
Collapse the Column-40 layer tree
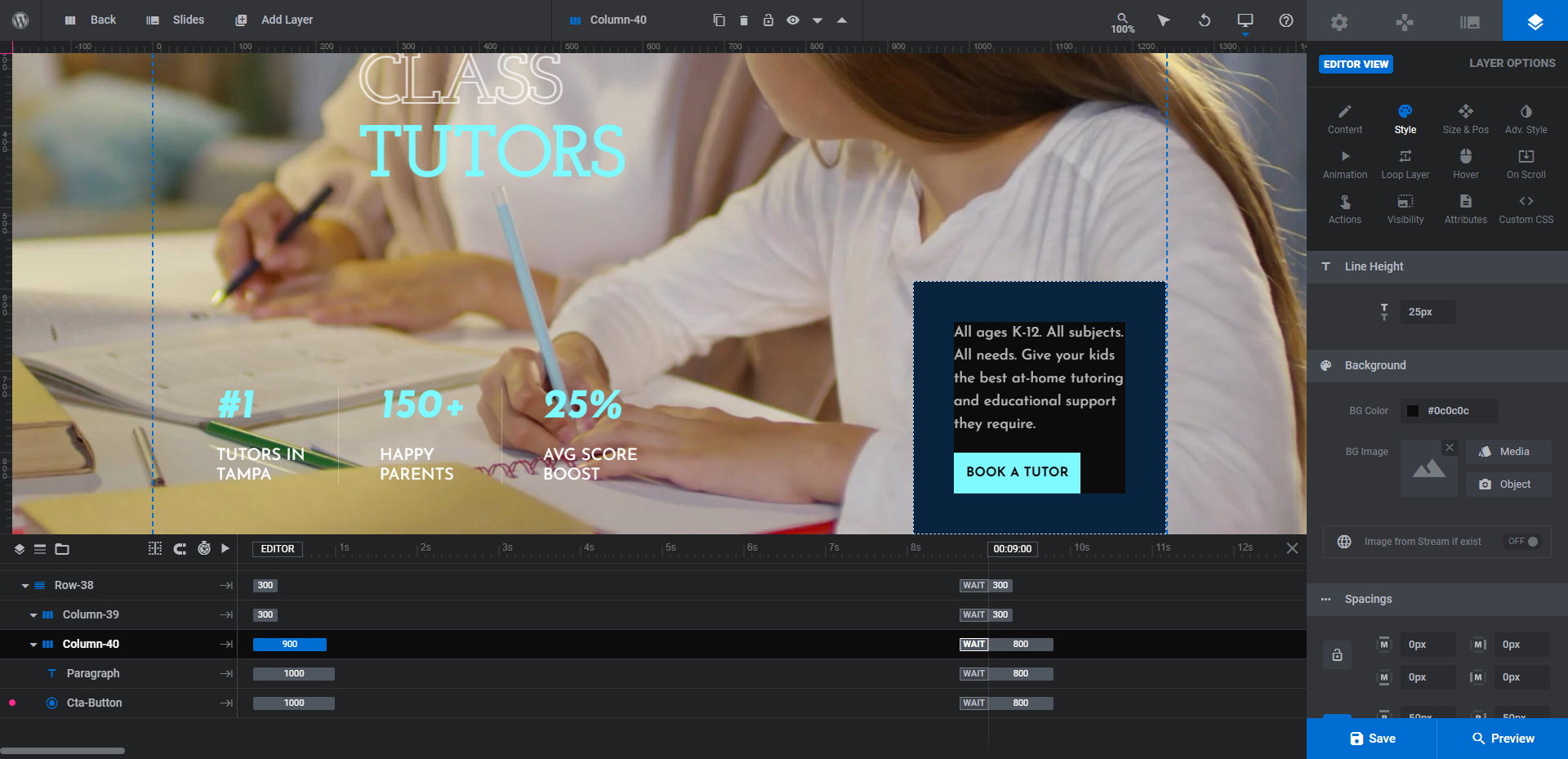coord(33,645)
